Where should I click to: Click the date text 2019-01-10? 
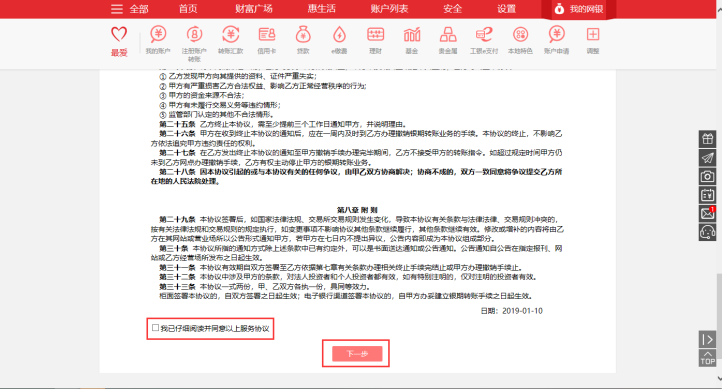522,311
